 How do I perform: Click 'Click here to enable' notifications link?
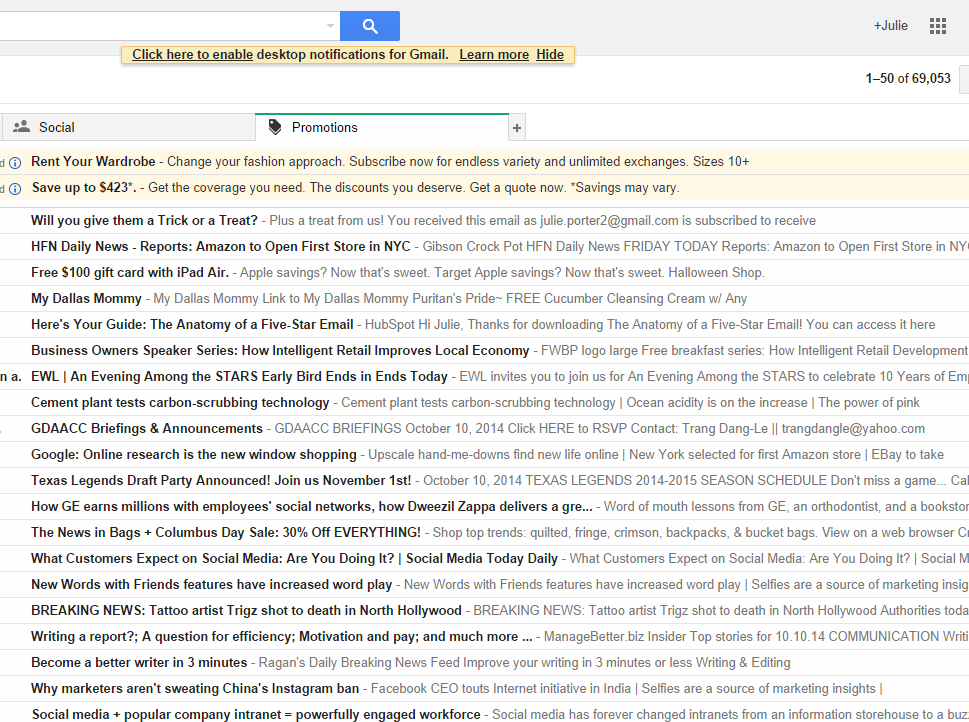tap(192, 54)
